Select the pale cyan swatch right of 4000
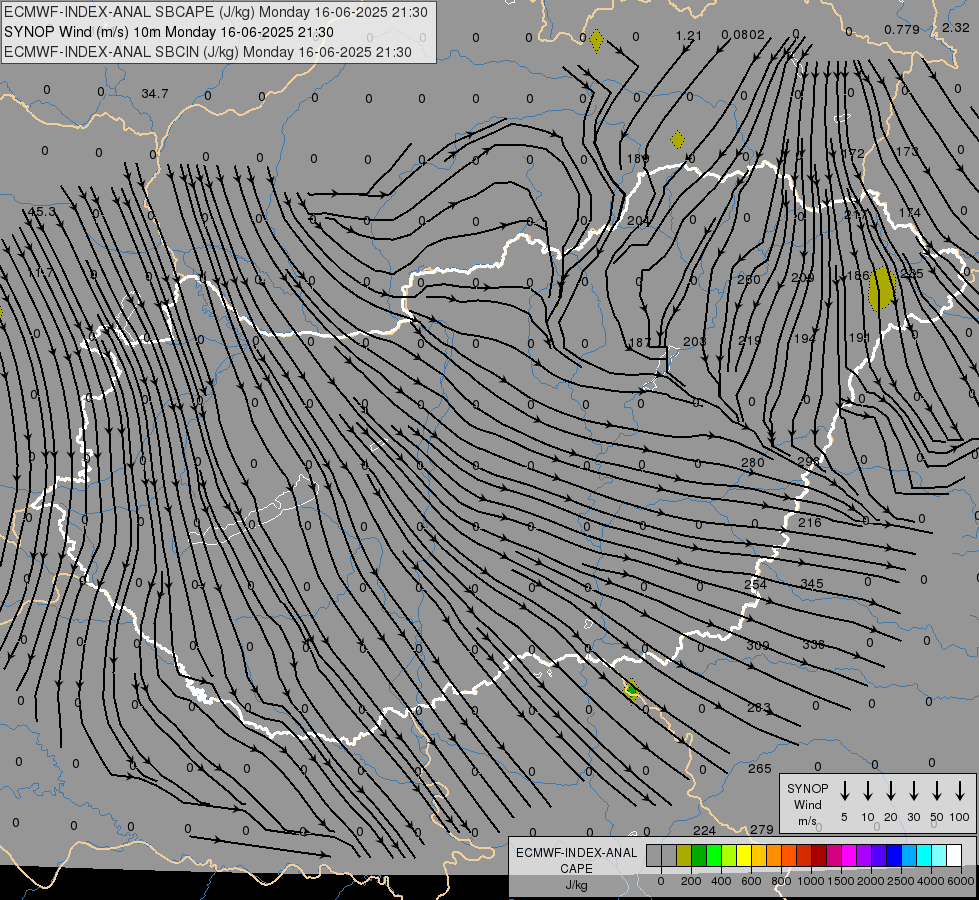The width and height of the screenshot is (979, 900). tap(939, 856)
